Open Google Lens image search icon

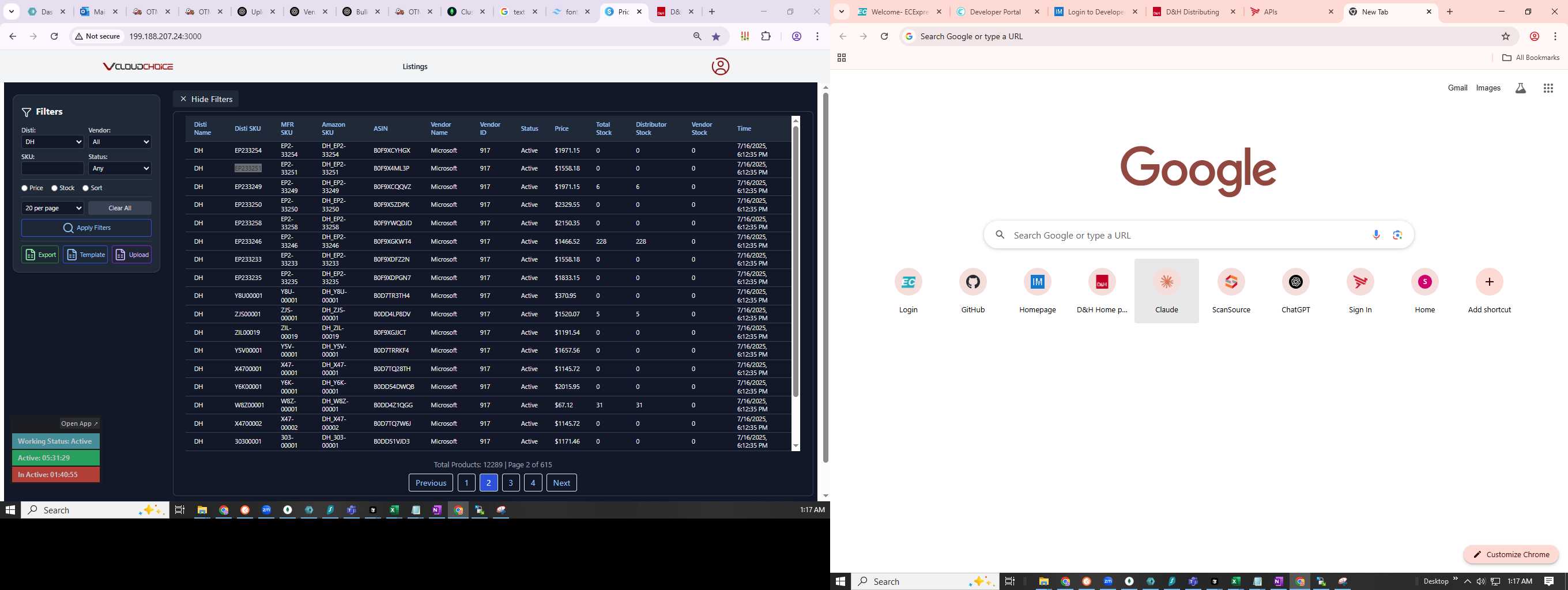(x=1397, y=235)
